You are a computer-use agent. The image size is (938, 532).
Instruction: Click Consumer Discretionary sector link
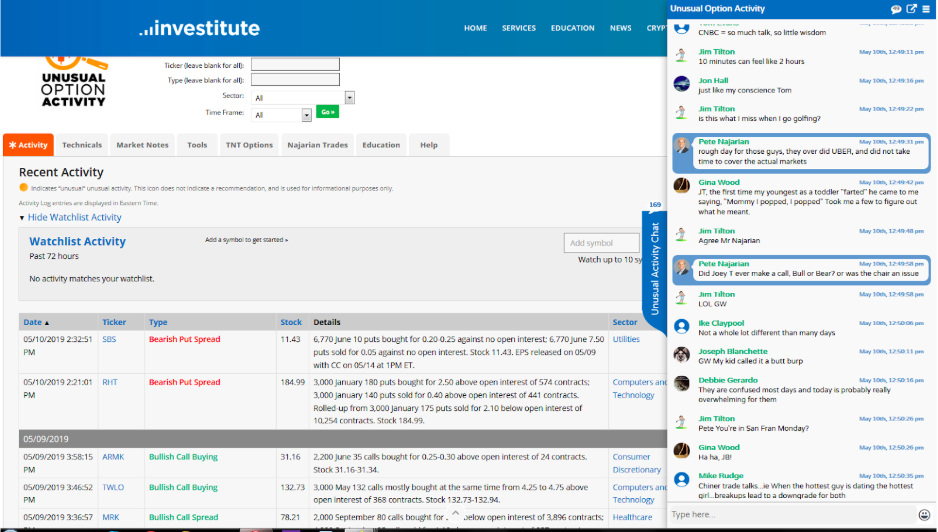(x=637, y=464)
